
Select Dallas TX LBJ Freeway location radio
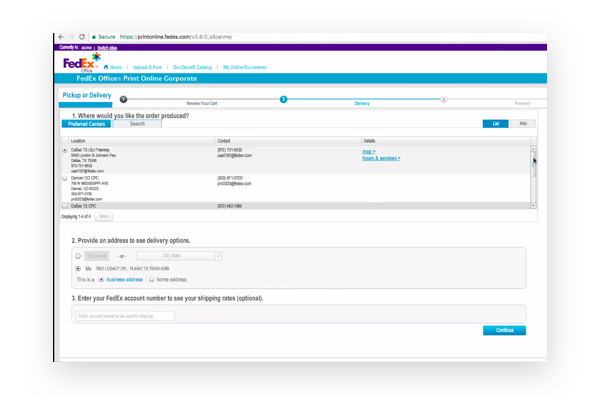[x=65, y=150]
